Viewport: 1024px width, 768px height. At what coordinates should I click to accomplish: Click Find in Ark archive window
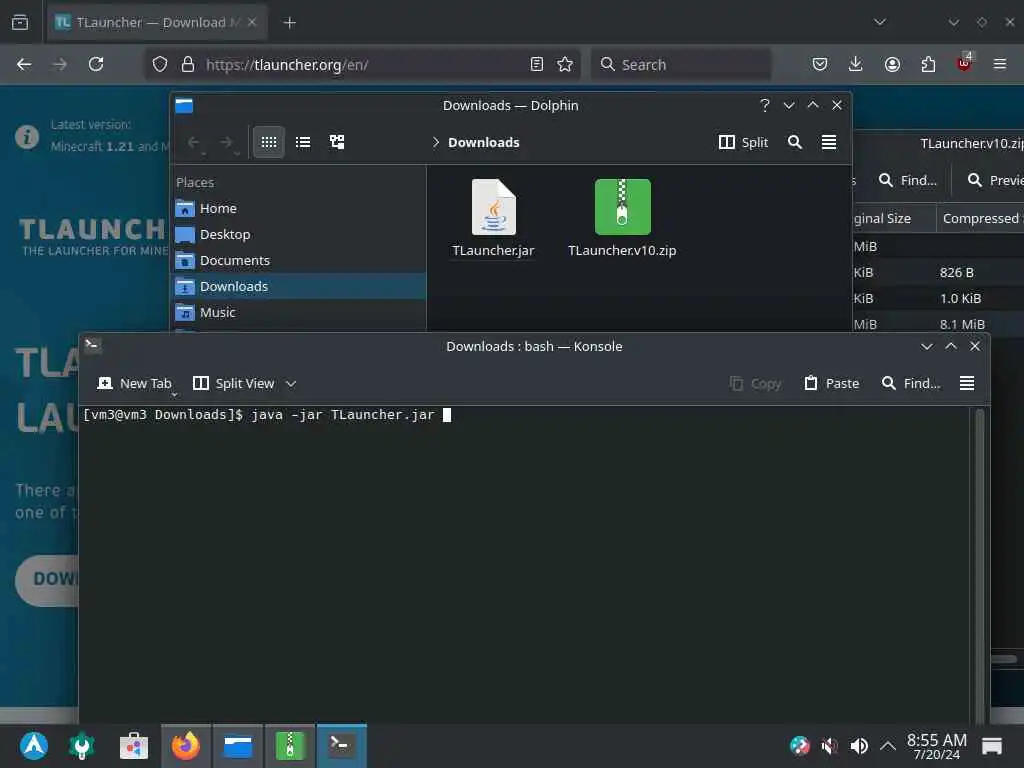[x=908, y=180]
